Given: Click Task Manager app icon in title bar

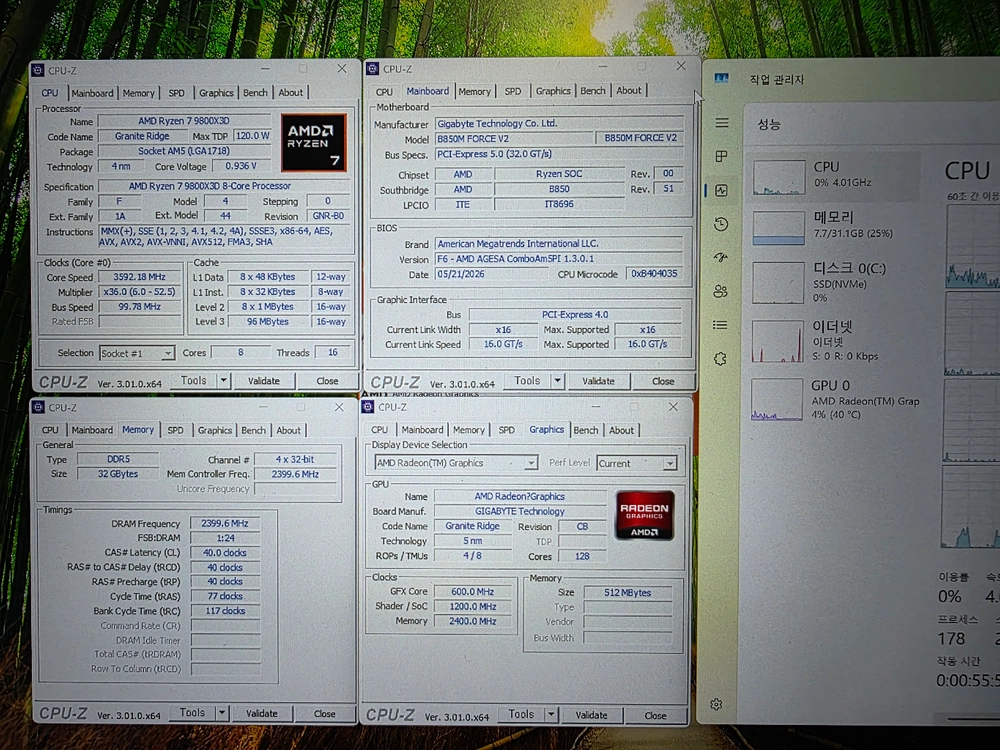Looking at the screenshot, I should [x=721, y=78].
